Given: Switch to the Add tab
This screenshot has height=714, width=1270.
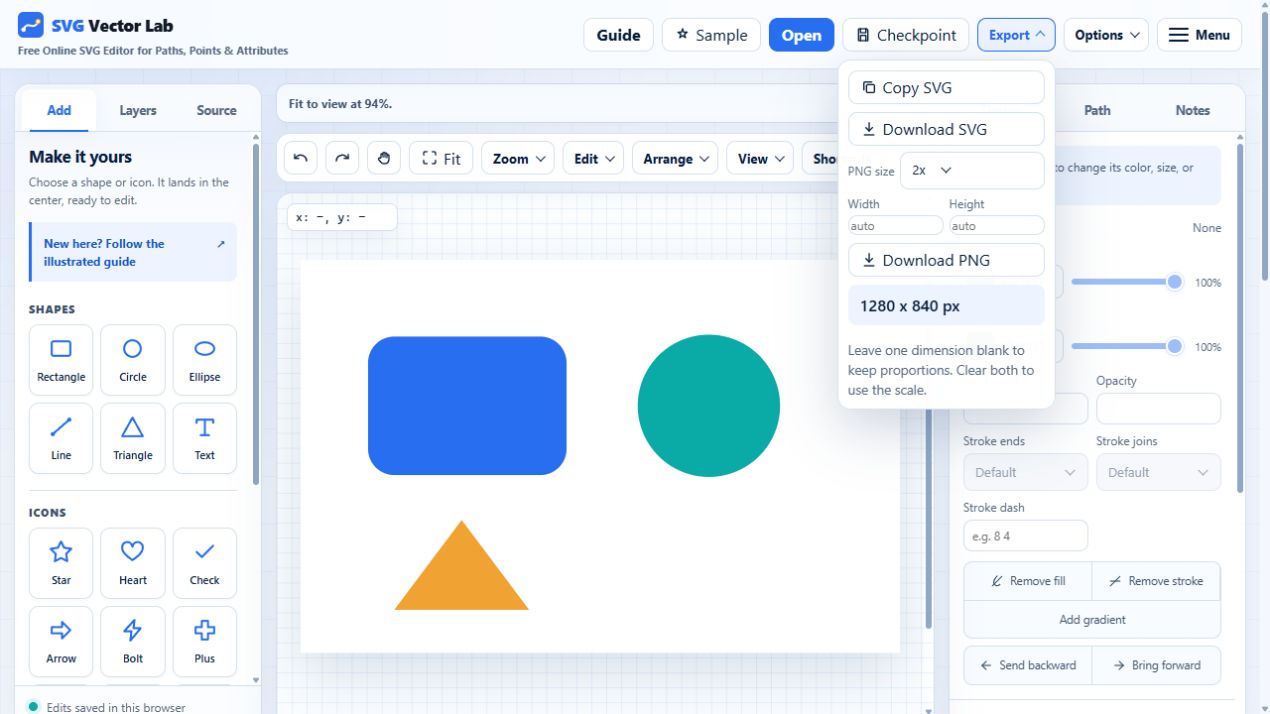Looking at the screenshot, I should (x=59, y=110).
